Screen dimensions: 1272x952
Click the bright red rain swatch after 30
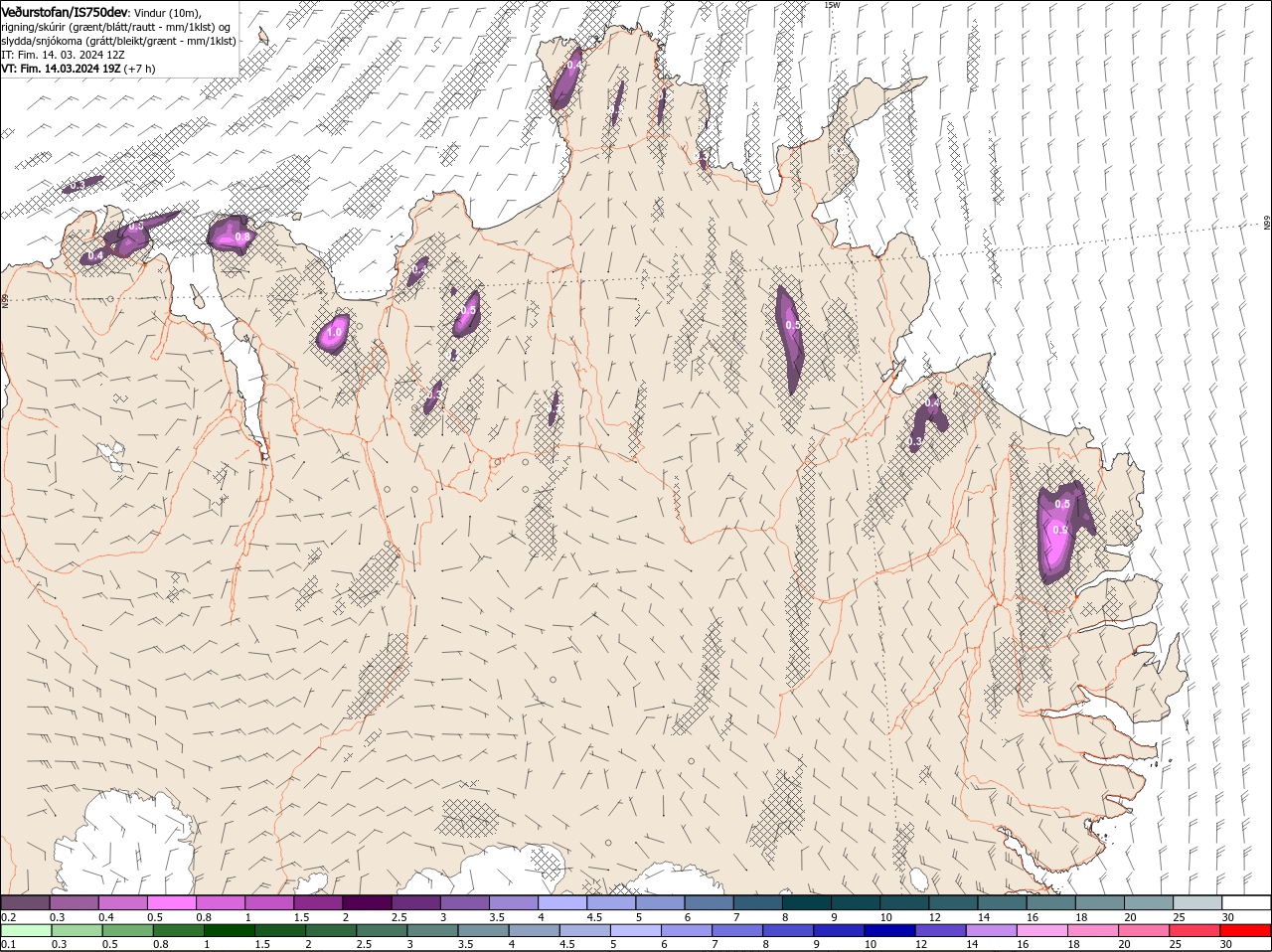pyautogui.click(x=1244, y=930)
